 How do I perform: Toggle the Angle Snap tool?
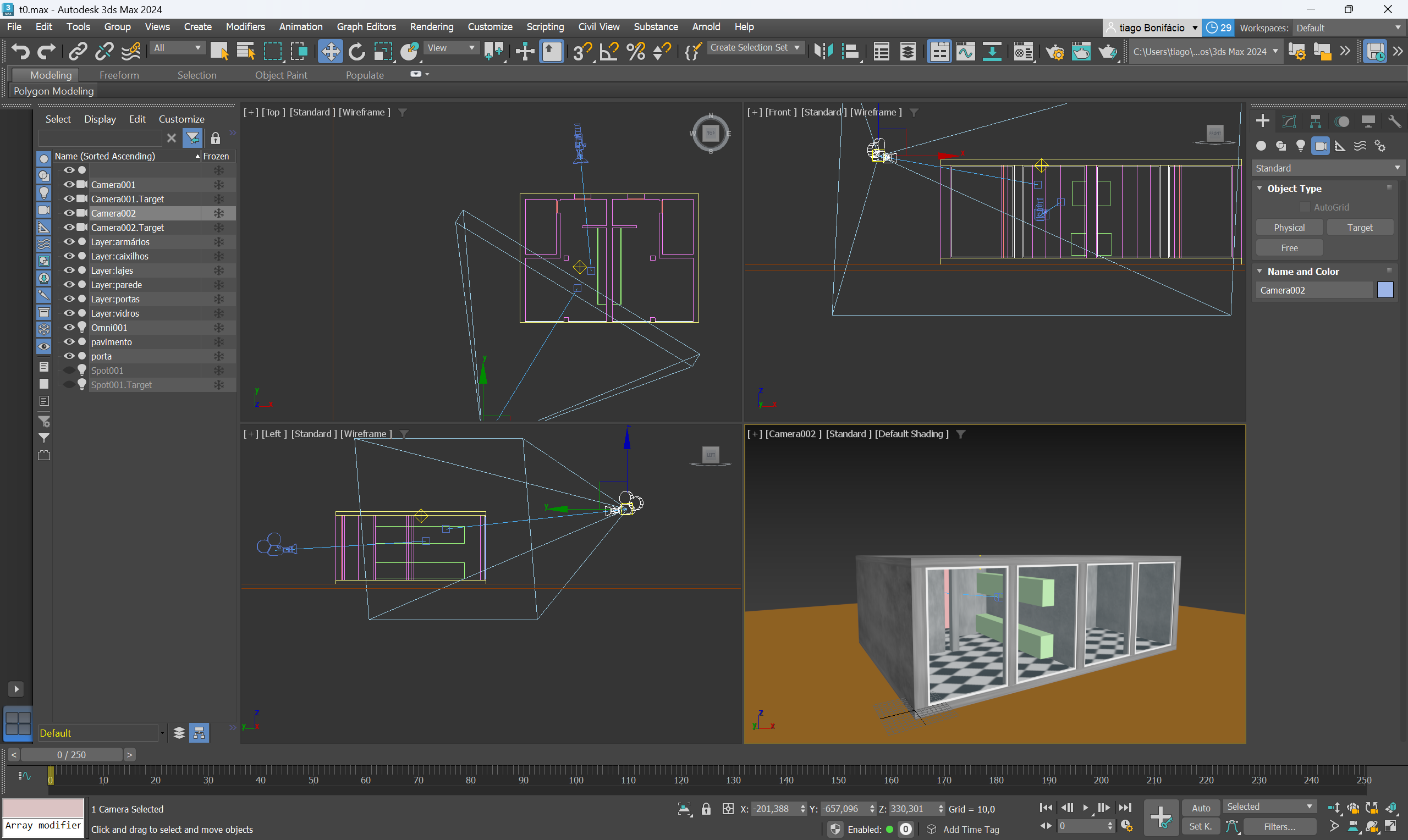(x=609, y=52)
